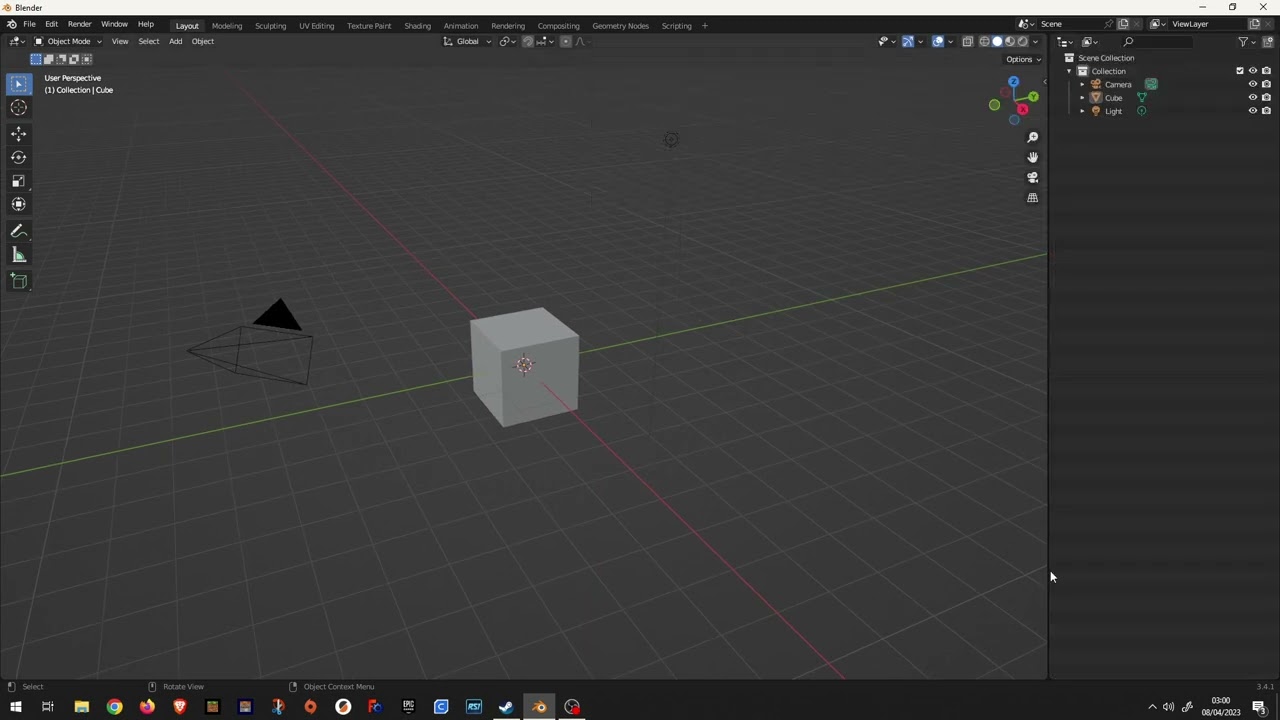The height and width of the screenshot is (720, 1280).
Task: Add a new workspace with plus icon
Action: click(704, 26)
